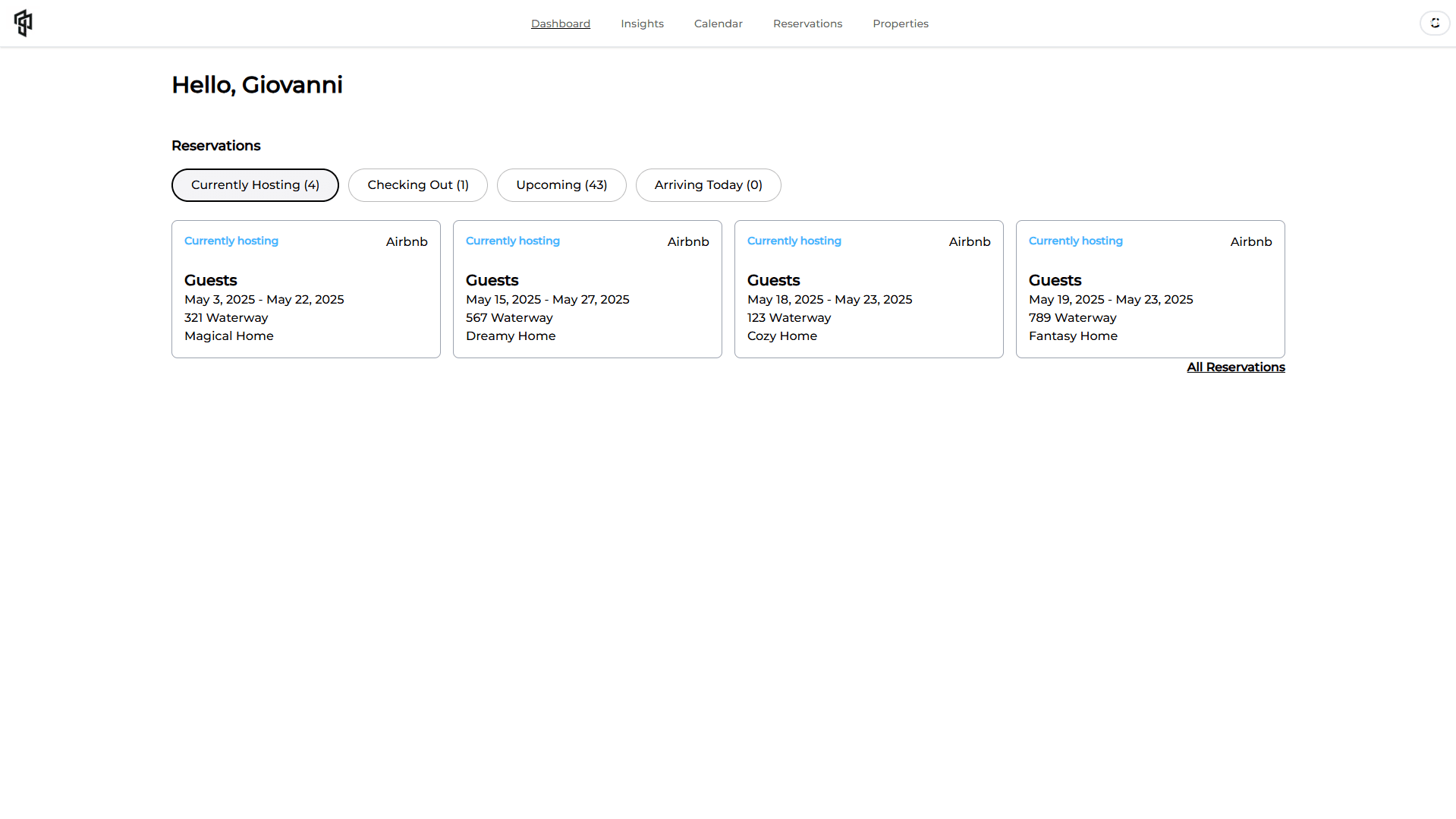Click the May 15 - May 27 date range

pyautogui.click(x=547, y=300)
